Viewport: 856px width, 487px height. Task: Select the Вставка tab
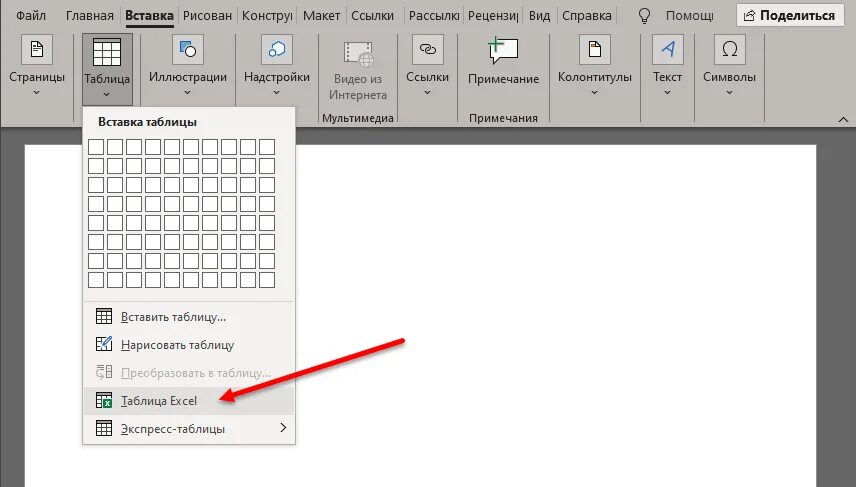tap(149, 15)
